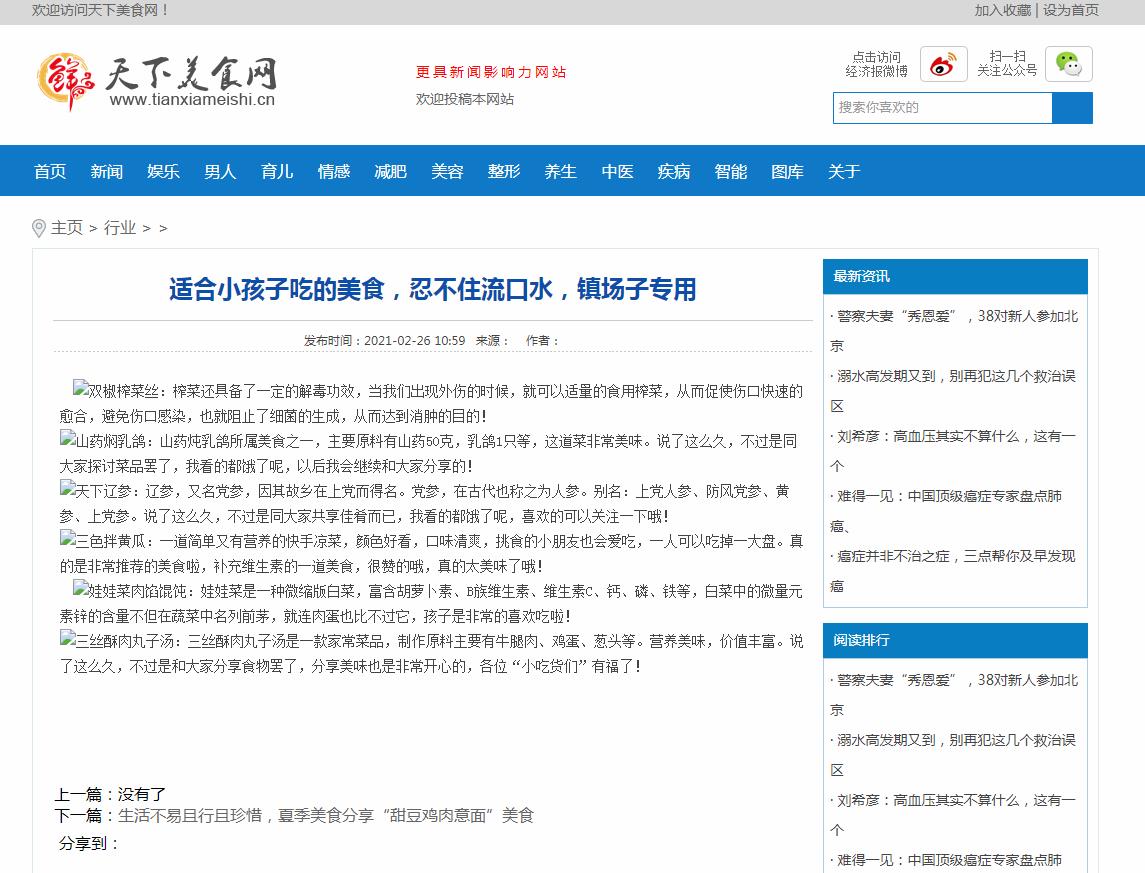Click the blue search button
Viewport: 1145px width, 873px height.
[x=1072, y=108]
